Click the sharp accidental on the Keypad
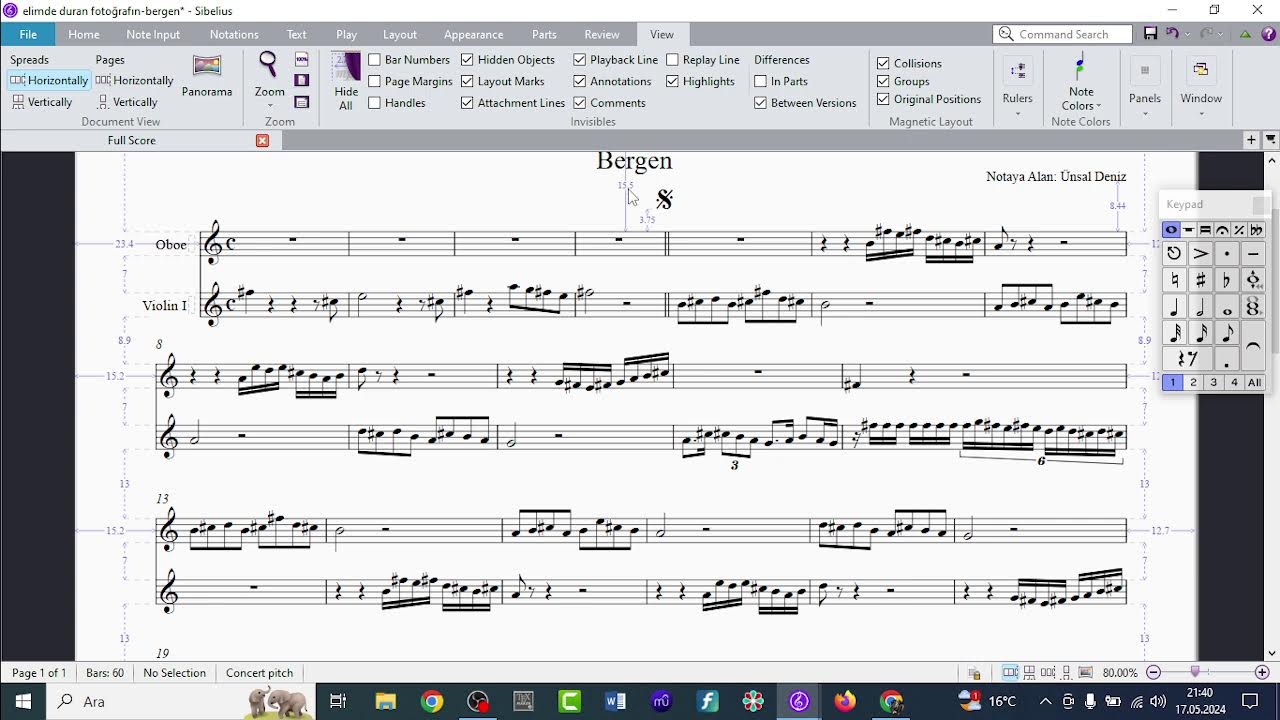 click(x=1200, y=280)
